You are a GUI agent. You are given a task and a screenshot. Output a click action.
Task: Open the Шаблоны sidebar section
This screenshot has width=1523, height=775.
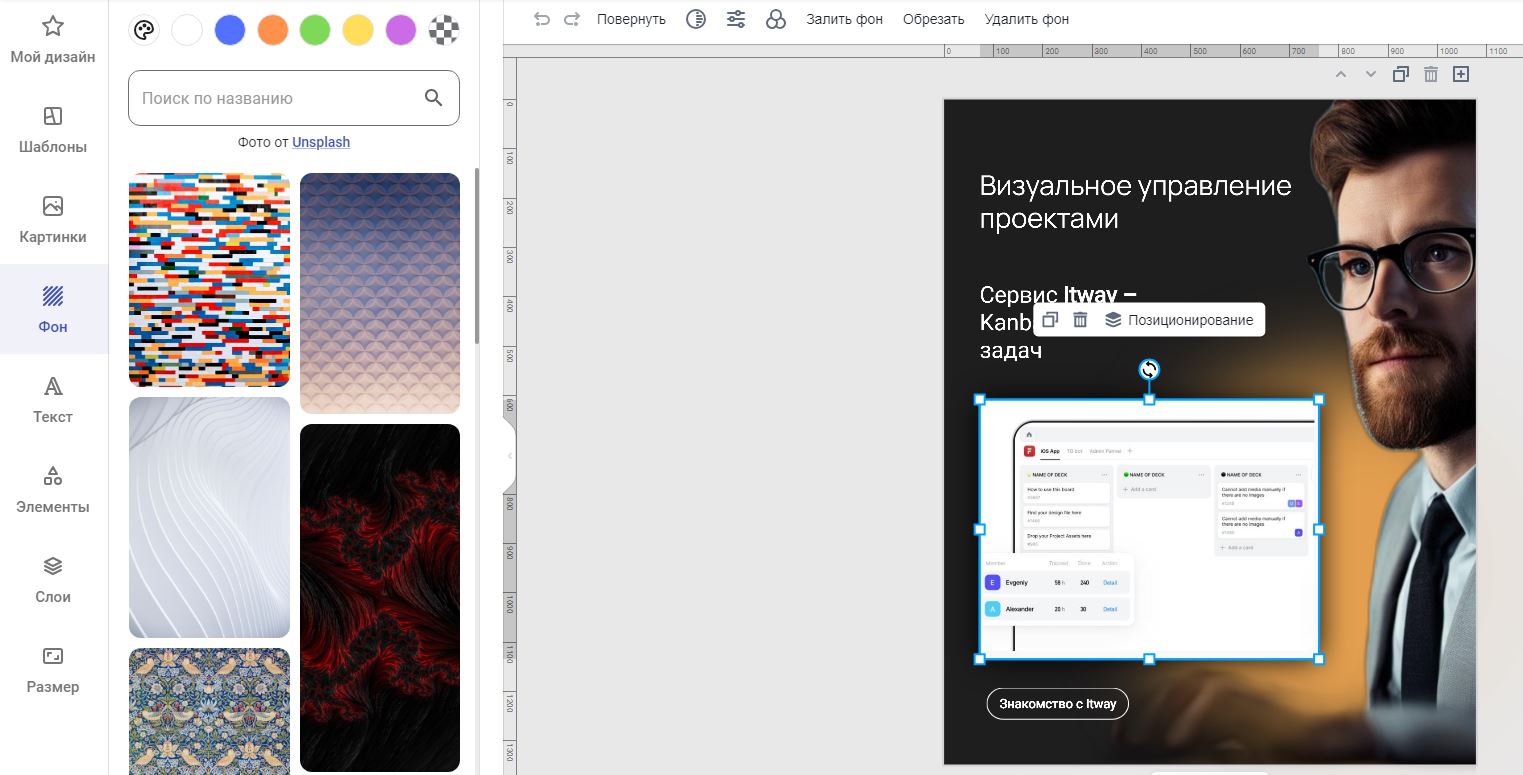click(53, 130)
